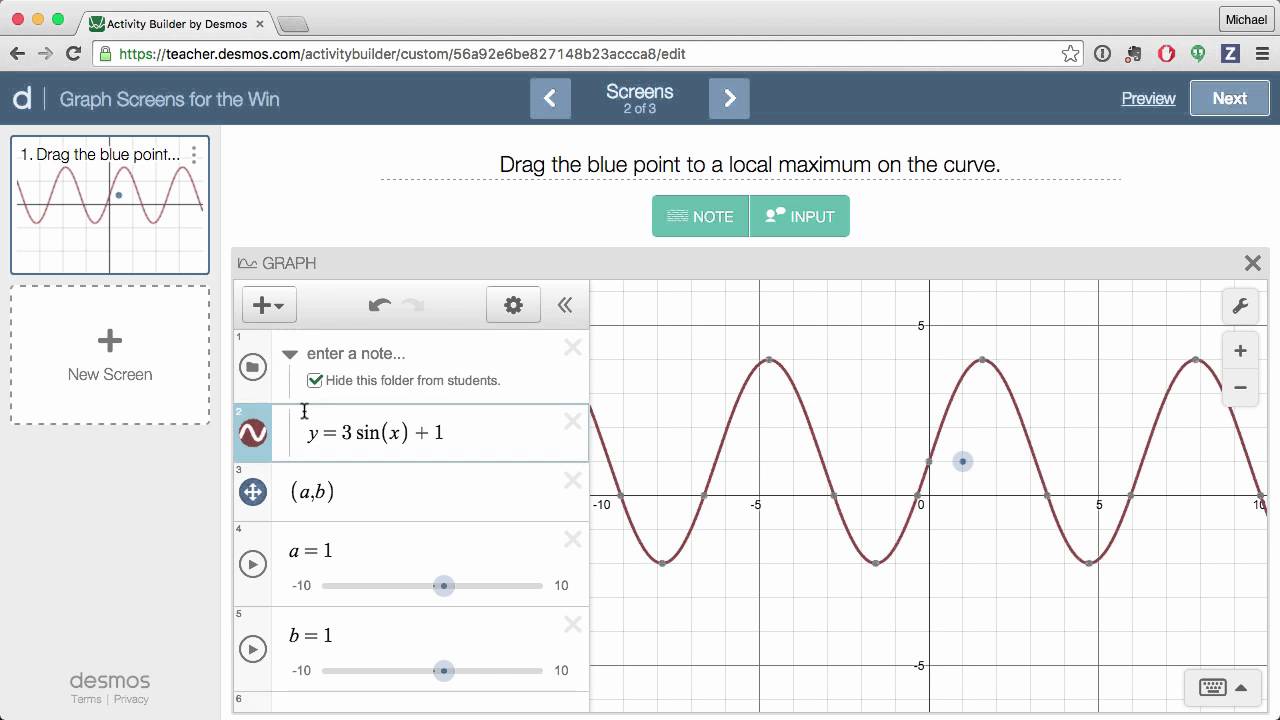Open the graph wrench settings
The image size is (1280, 720).
coord(1240,306)
